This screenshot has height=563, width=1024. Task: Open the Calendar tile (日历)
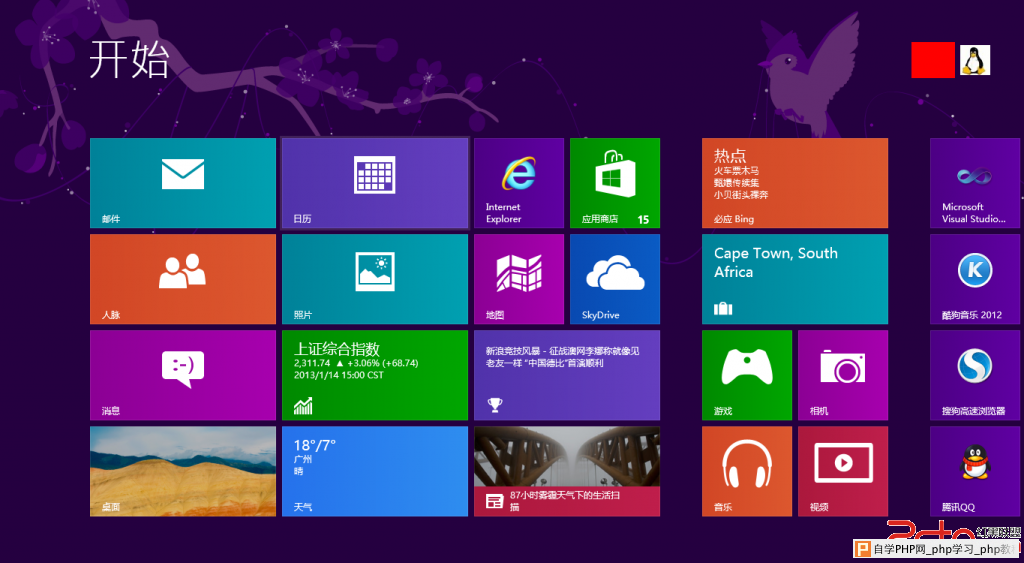pos(375,183)
